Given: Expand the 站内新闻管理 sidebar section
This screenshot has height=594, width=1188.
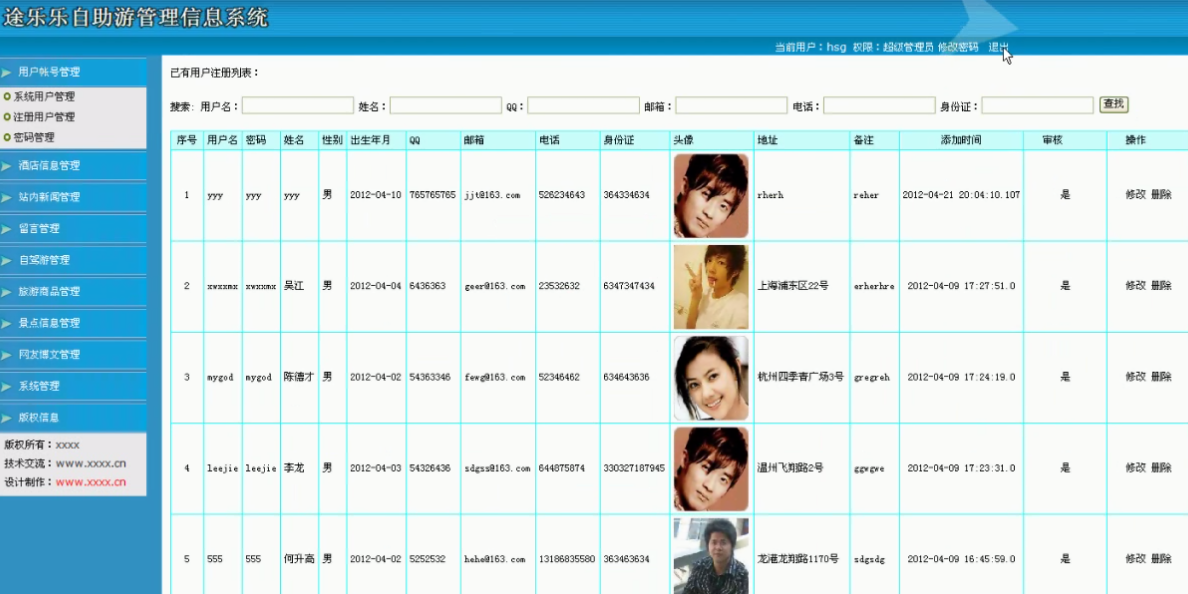Looking at the screenshot, I should pyautogui.click(x=48, y=198).
